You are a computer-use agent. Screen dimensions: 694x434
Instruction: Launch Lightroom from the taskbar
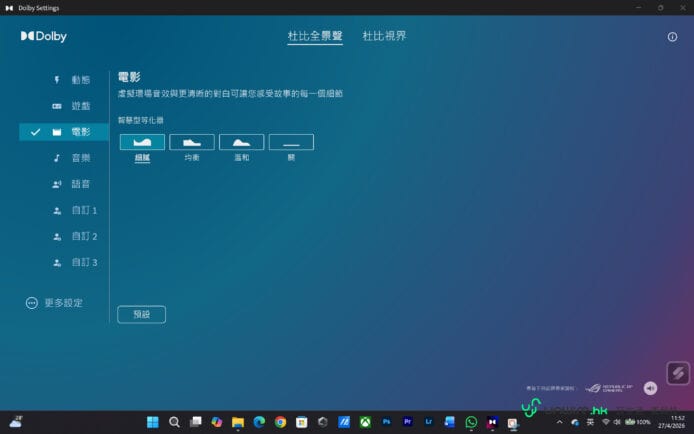[x=428, y=422]
